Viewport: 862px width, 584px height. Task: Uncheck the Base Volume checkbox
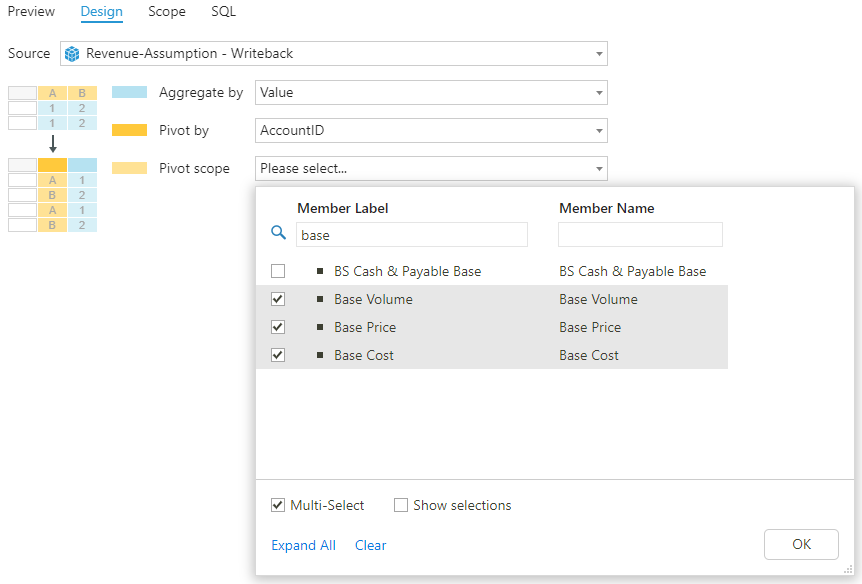[x=277, y=299]
